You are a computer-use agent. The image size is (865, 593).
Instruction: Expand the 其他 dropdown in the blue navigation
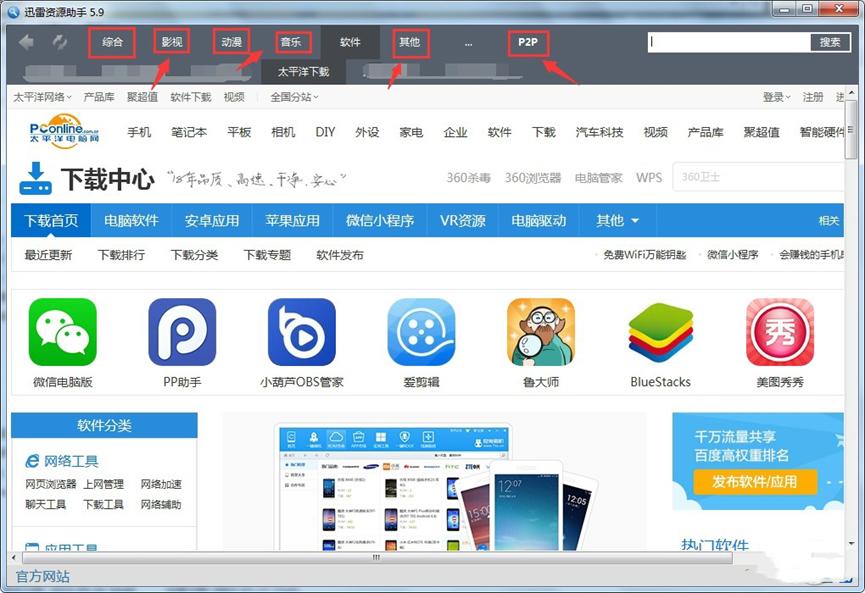point(617,220)
